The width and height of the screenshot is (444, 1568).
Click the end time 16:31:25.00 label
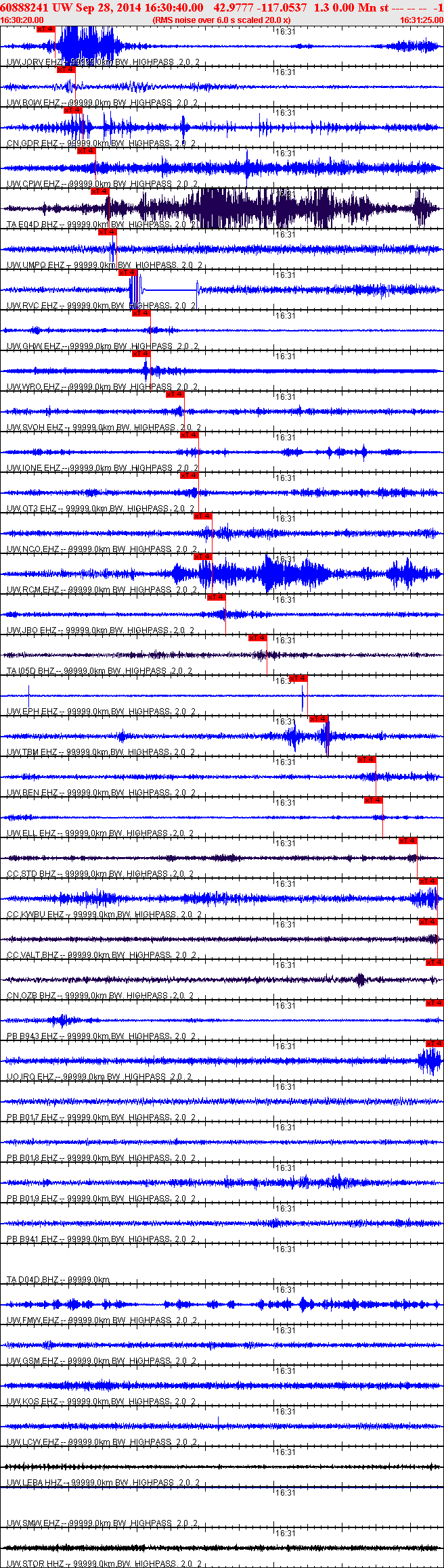422,20
